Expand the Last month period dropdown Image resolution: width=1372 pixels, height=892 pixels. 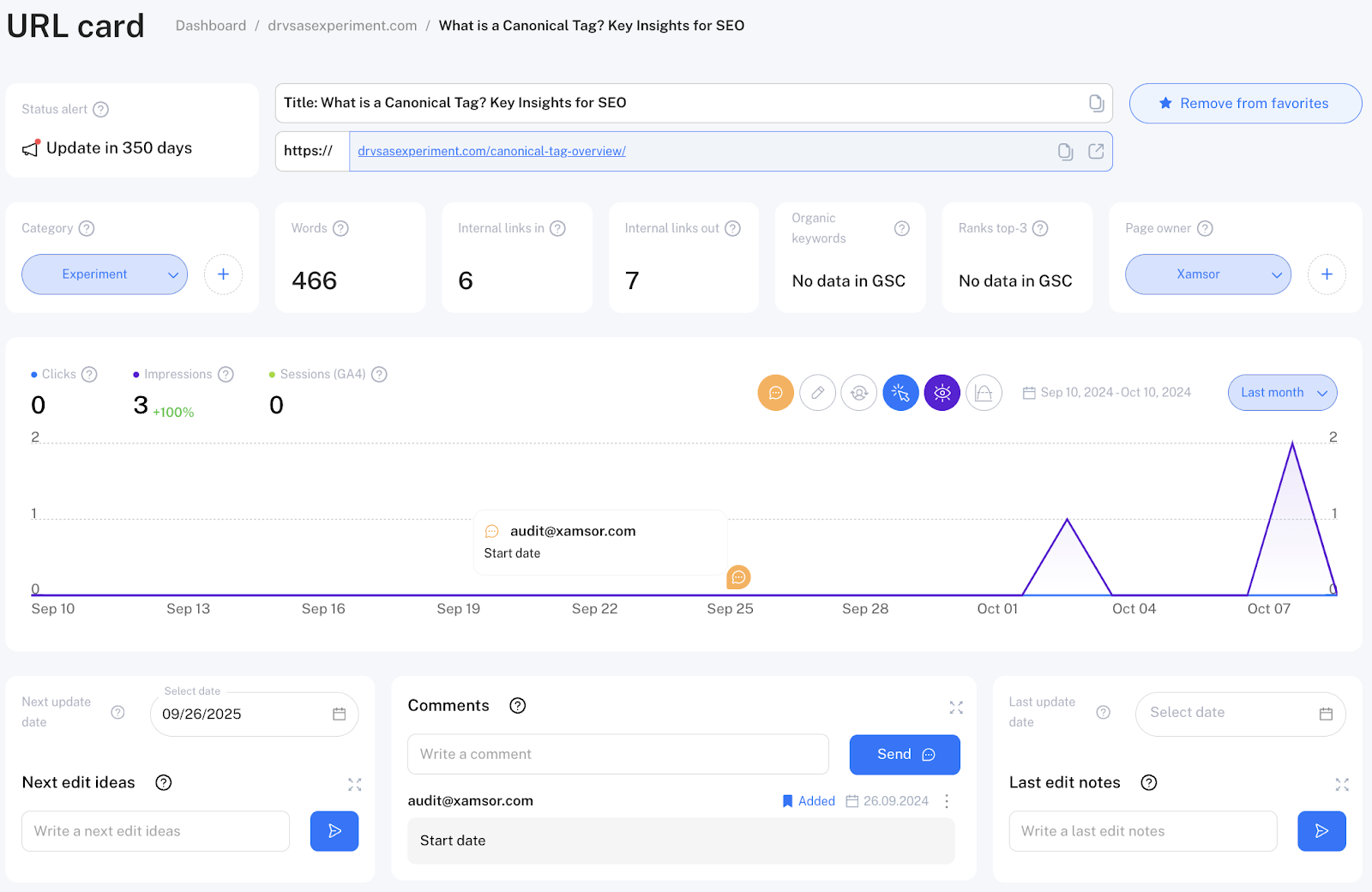tap(1282, 393)
